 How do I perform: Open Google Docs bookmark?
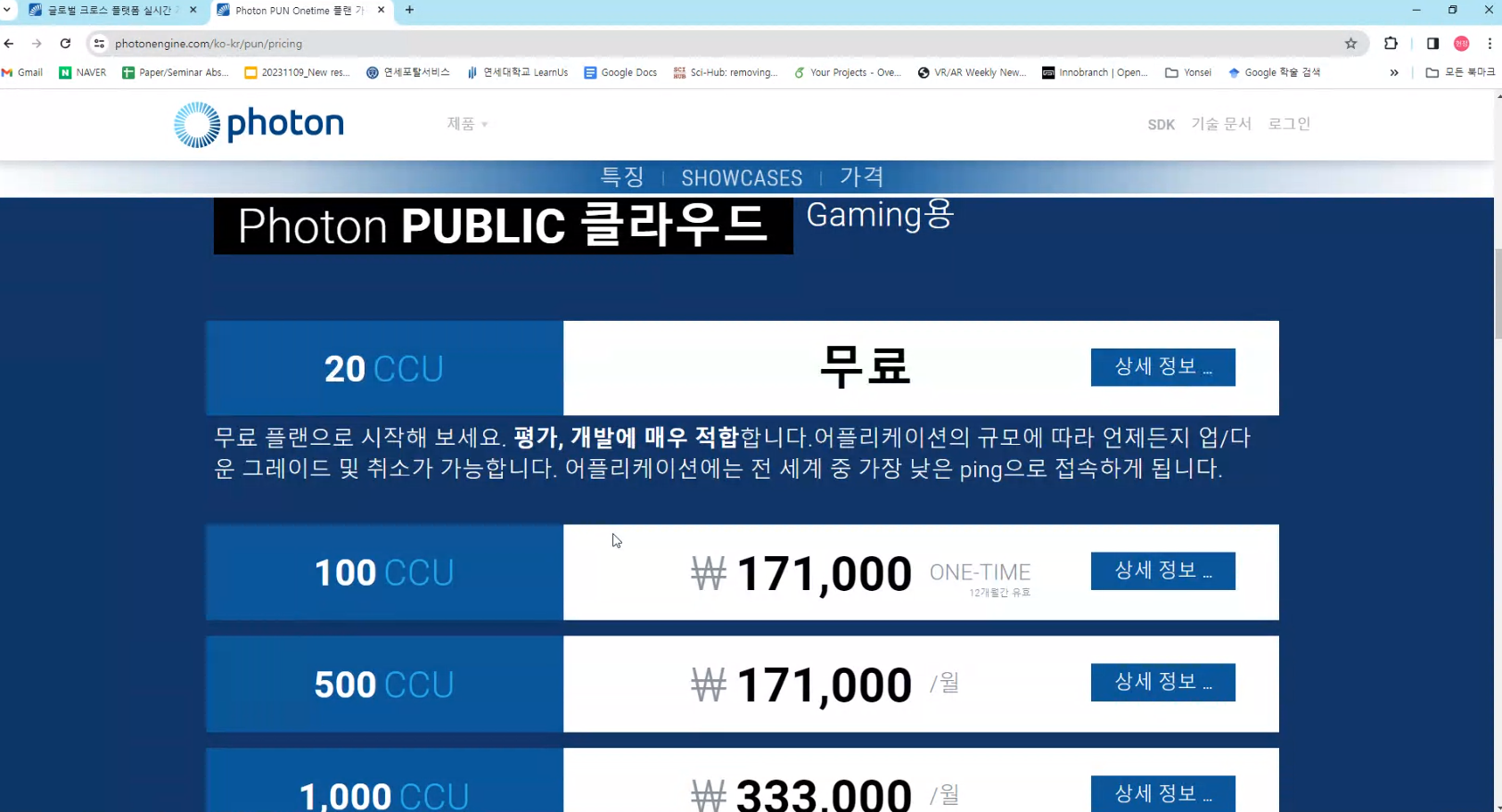coord(620,72)
